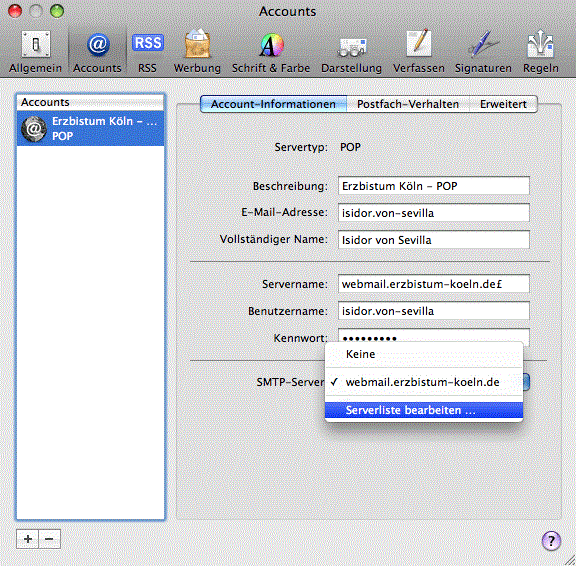Select the Account-Informationen tab
Viewport: 576px width, 566px height.
(273, 104)
